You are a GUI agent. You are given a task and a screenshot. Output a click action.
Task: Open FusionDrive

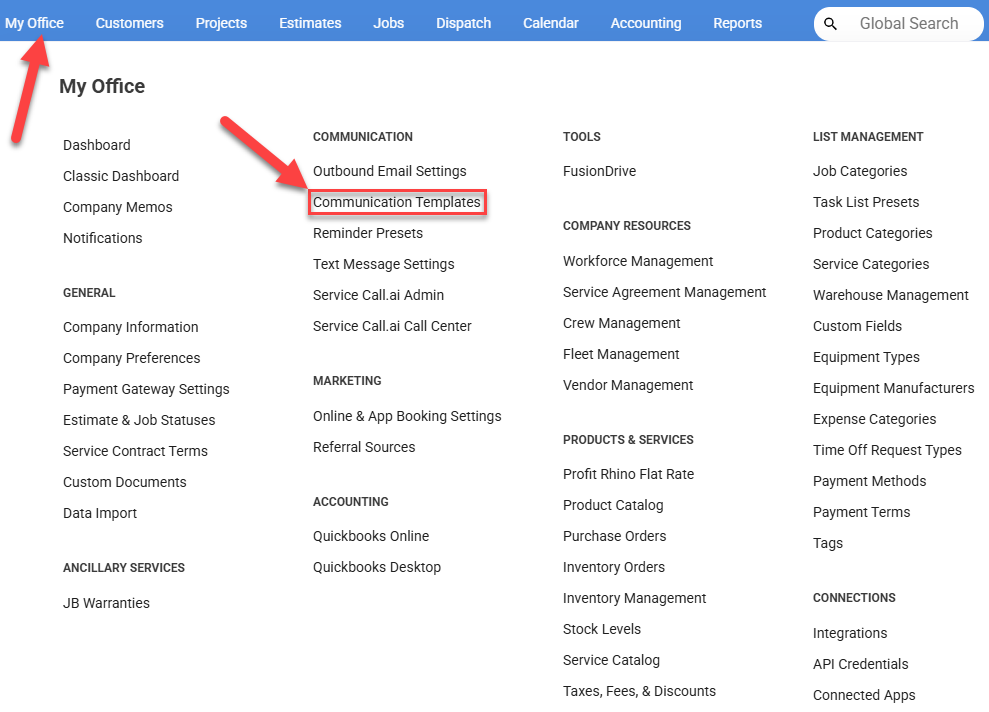tap(599, 171)
